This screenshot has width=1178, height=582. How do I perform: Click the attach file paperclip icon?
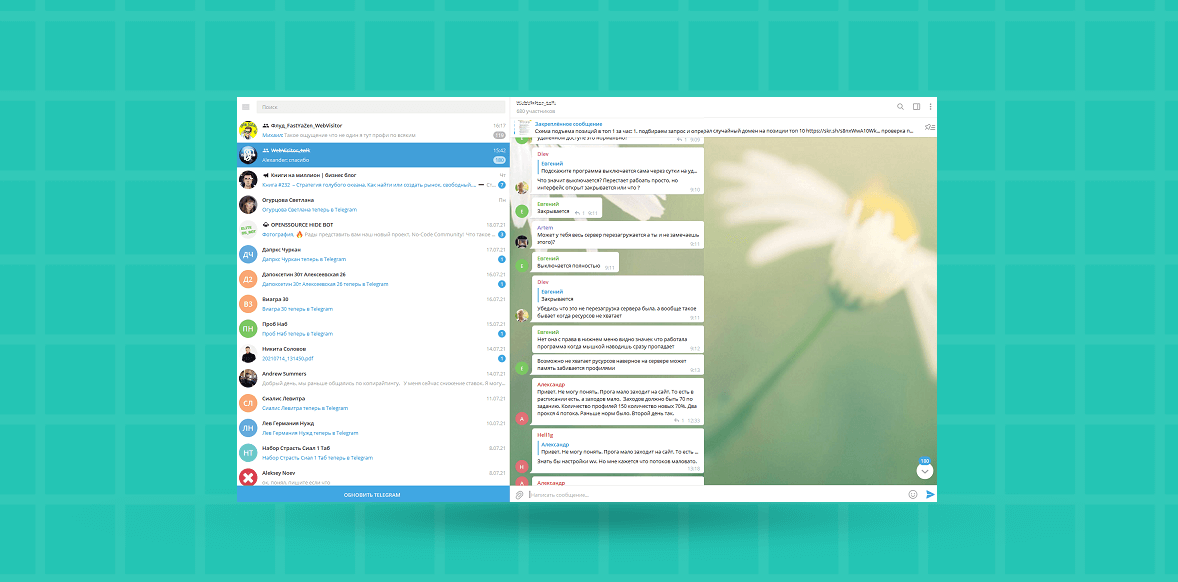point(520,494)
